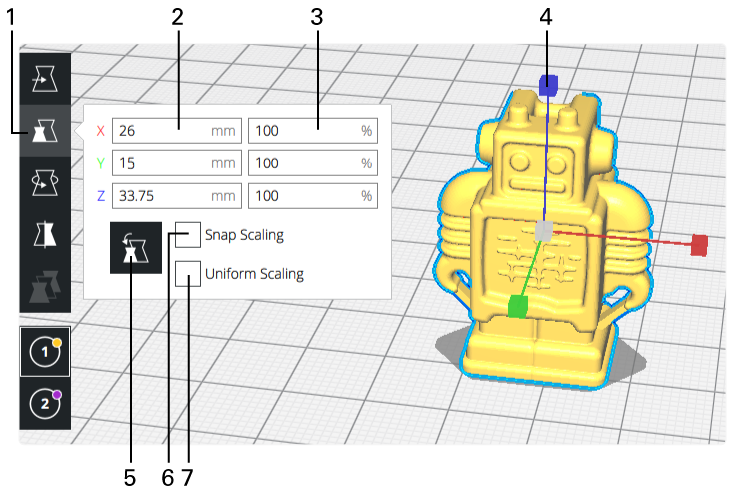Edit the Y size field in mm

(177, 163)
